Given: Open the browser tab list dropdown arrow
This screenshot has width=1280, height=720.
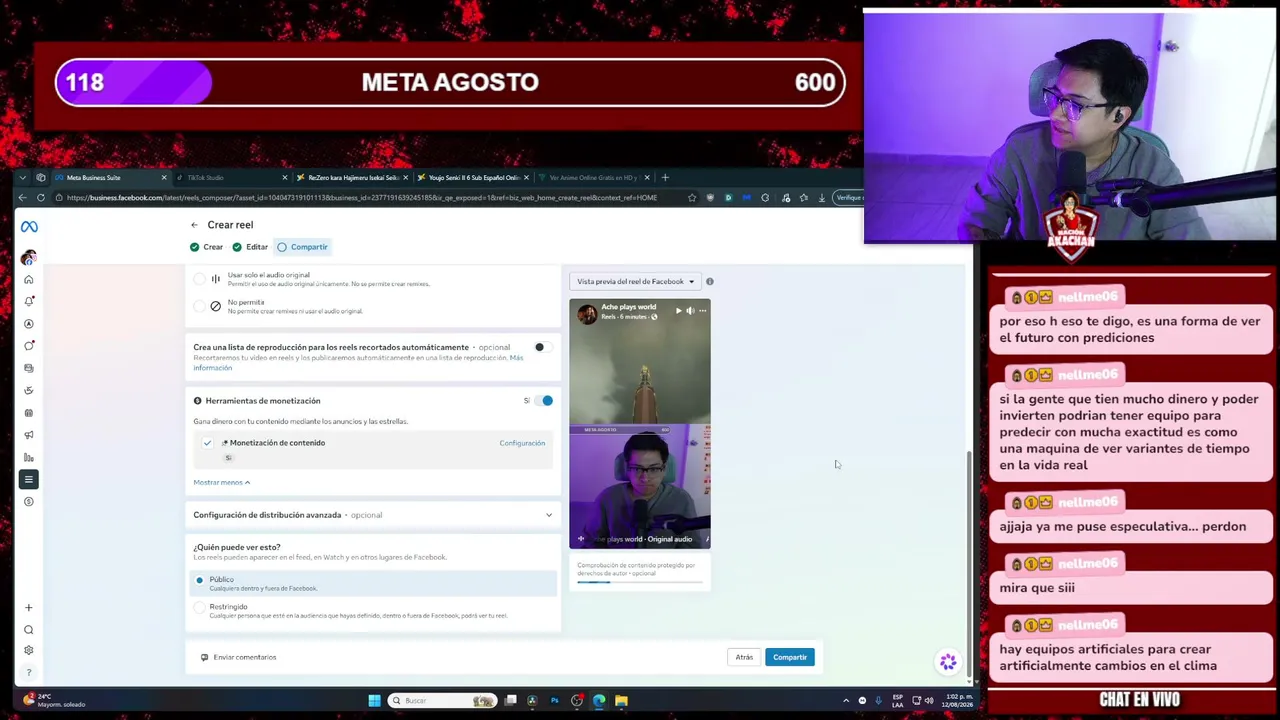Looking at the screenshot, I should click(22, 178).
